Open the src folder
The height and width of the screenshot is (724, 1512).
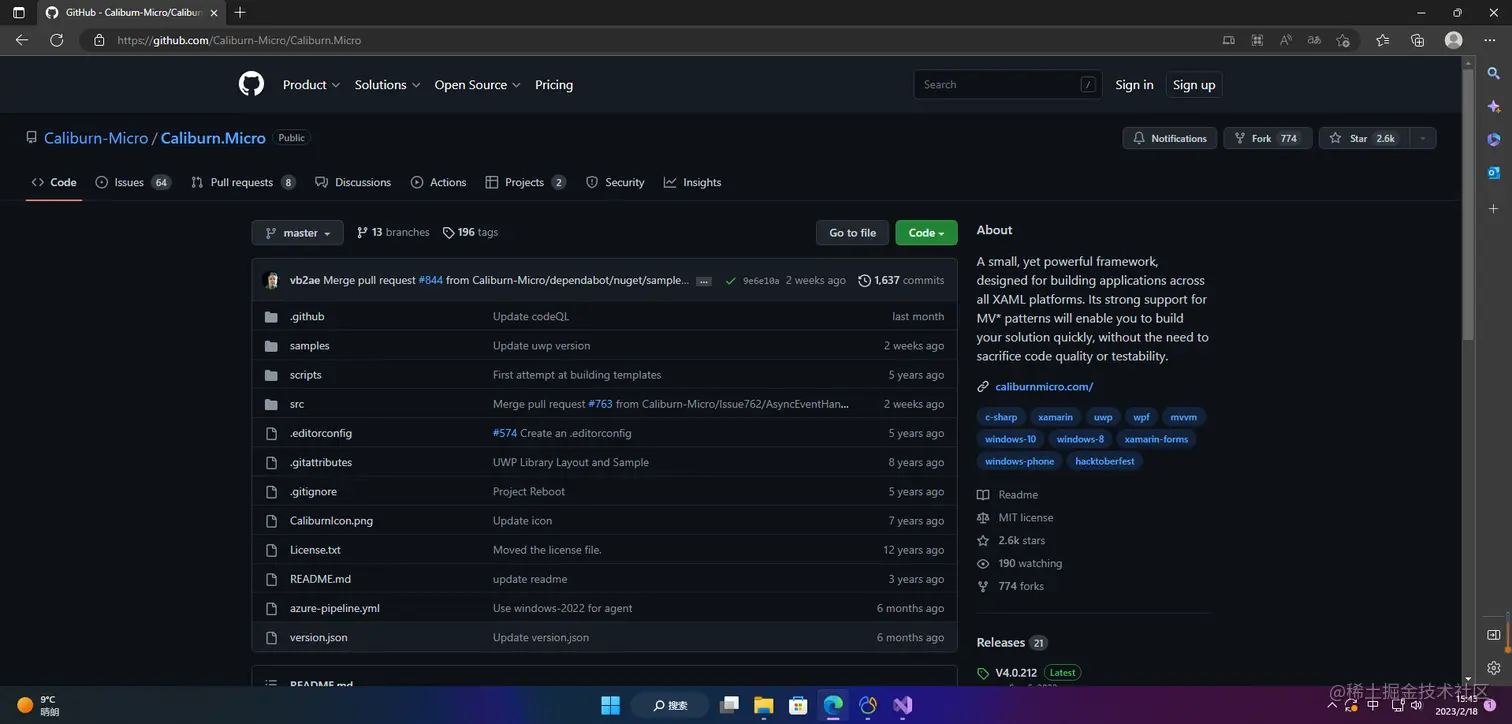pyautogui.click(x=296, y=404)
